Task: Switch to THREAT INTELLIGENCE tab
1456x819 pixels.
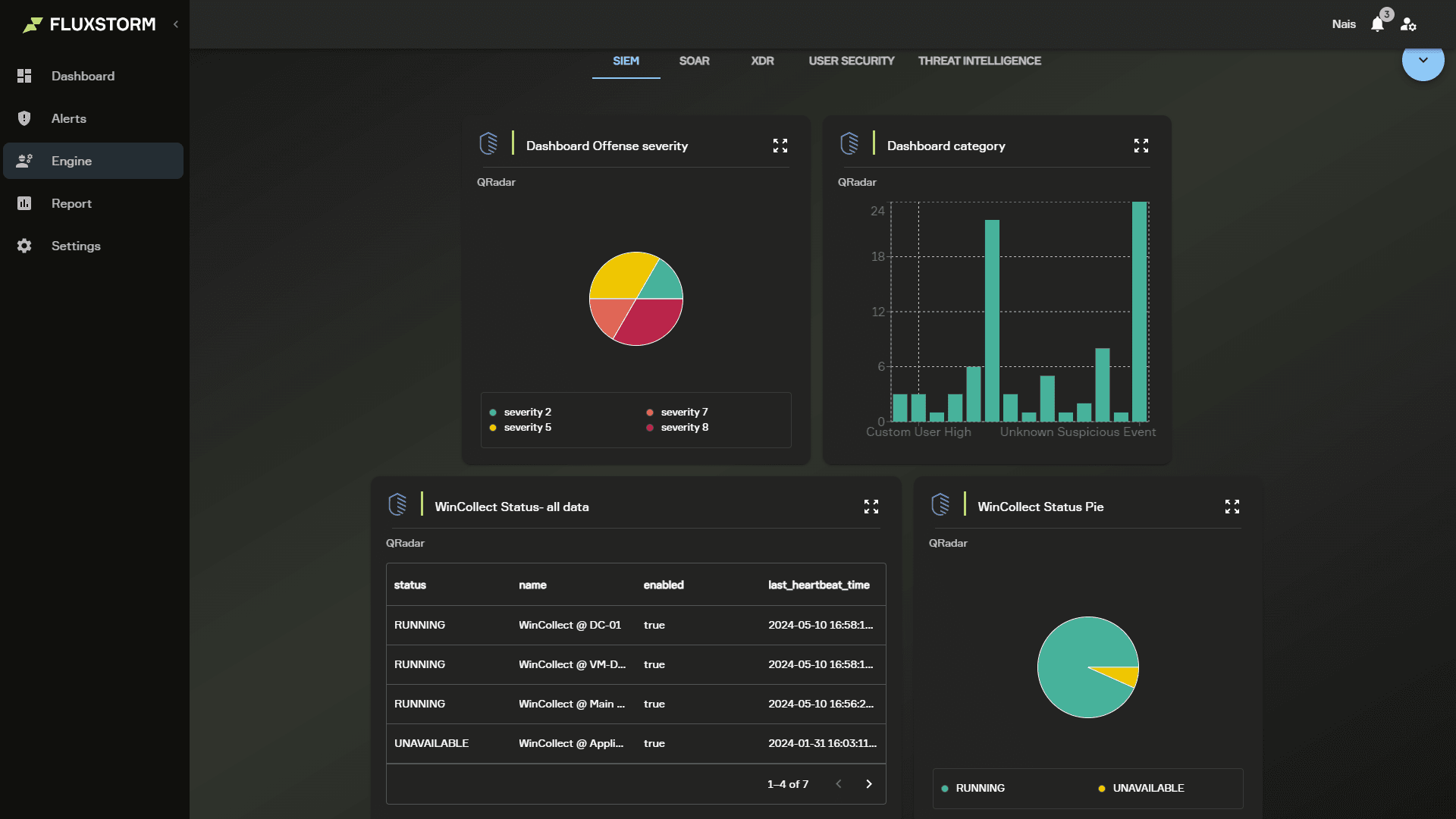Action: [979, 61]
